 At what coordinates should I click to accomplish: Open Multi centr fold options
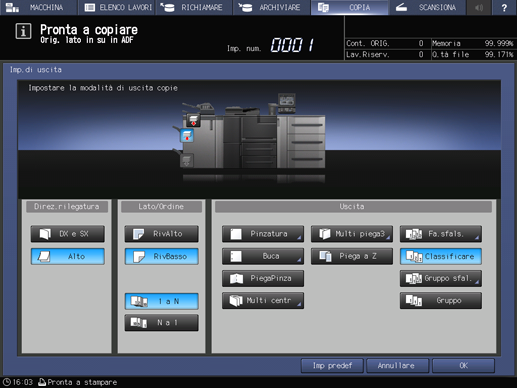pyautogui.click(x=263, y=301)
